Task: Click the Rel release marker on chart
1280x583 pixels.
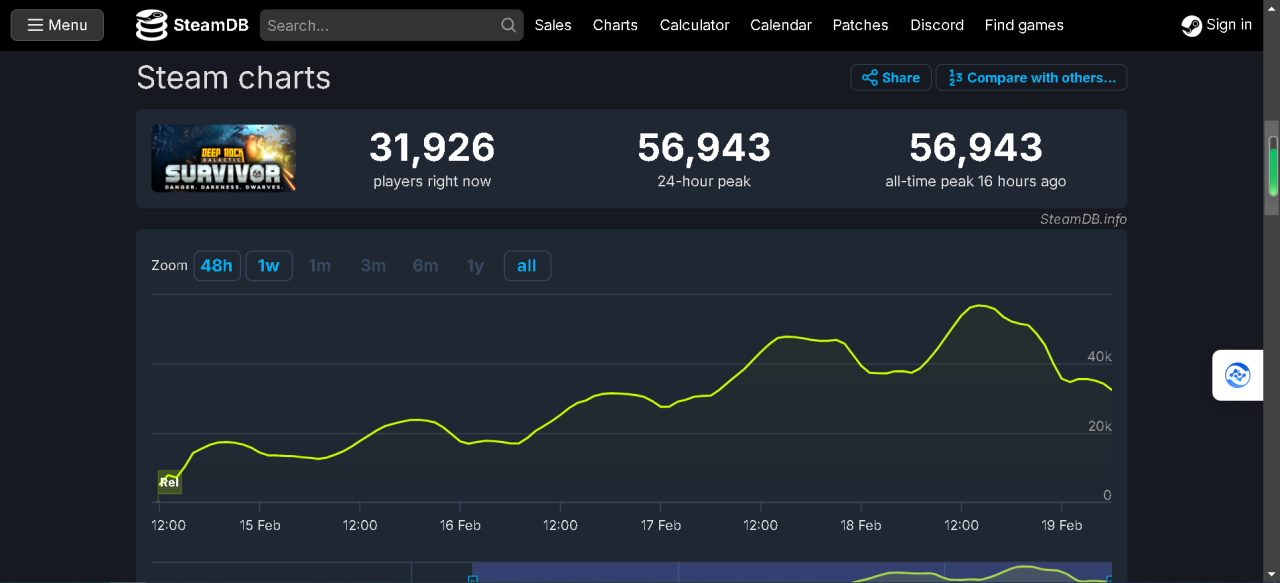Action: point(169,482)
